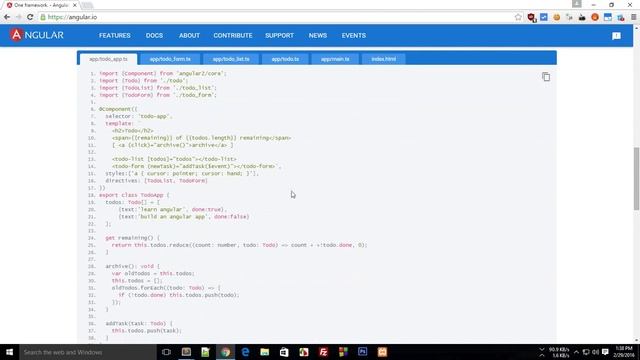Open Windows Store from taskbar

coord(284,352)
